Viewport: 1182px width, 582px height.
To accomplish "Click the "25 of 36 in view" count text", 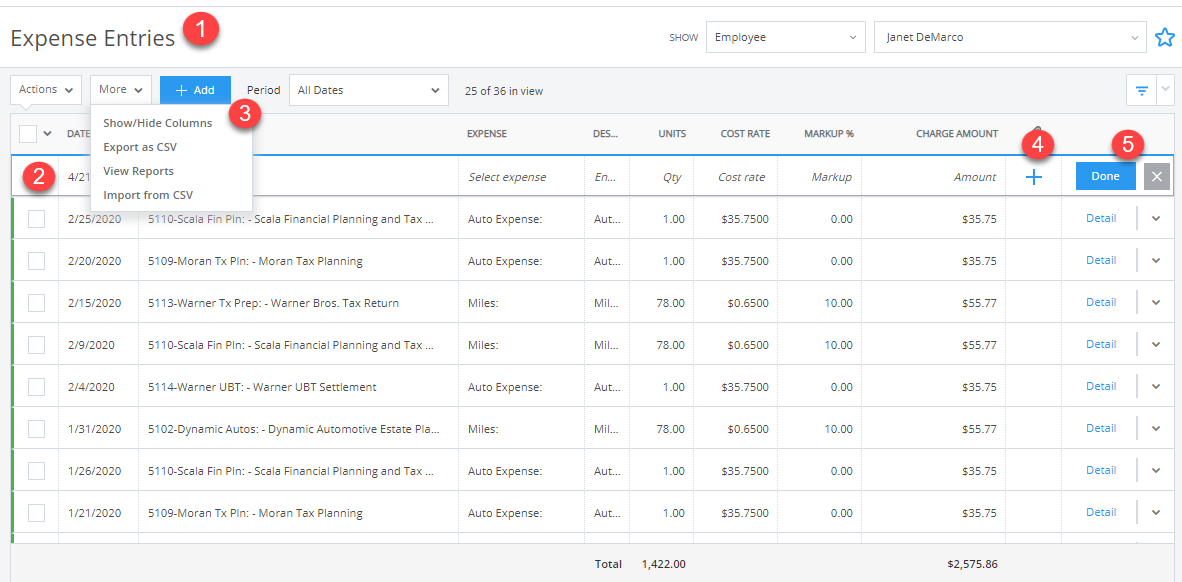I will (x=505, y=90).
